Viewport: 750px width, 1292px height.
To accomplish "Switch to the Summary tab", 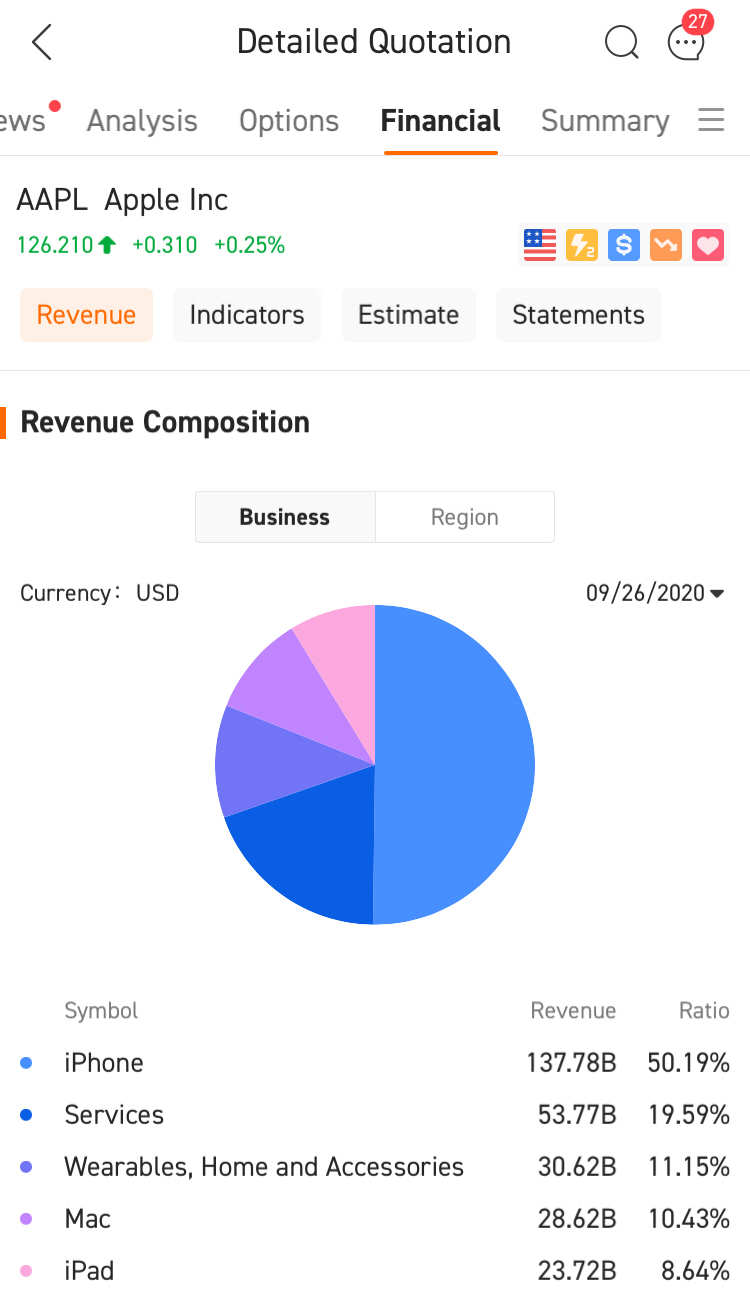I will point(605,121).
